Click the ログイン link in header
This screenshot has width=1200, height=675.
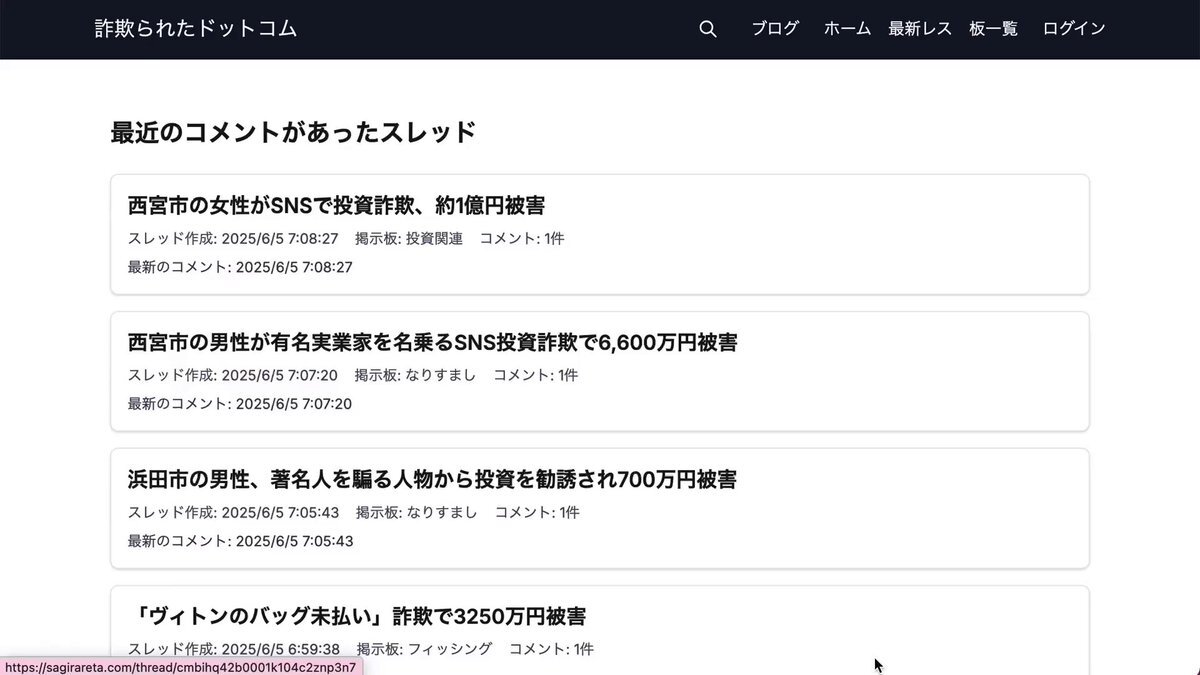1074,29
